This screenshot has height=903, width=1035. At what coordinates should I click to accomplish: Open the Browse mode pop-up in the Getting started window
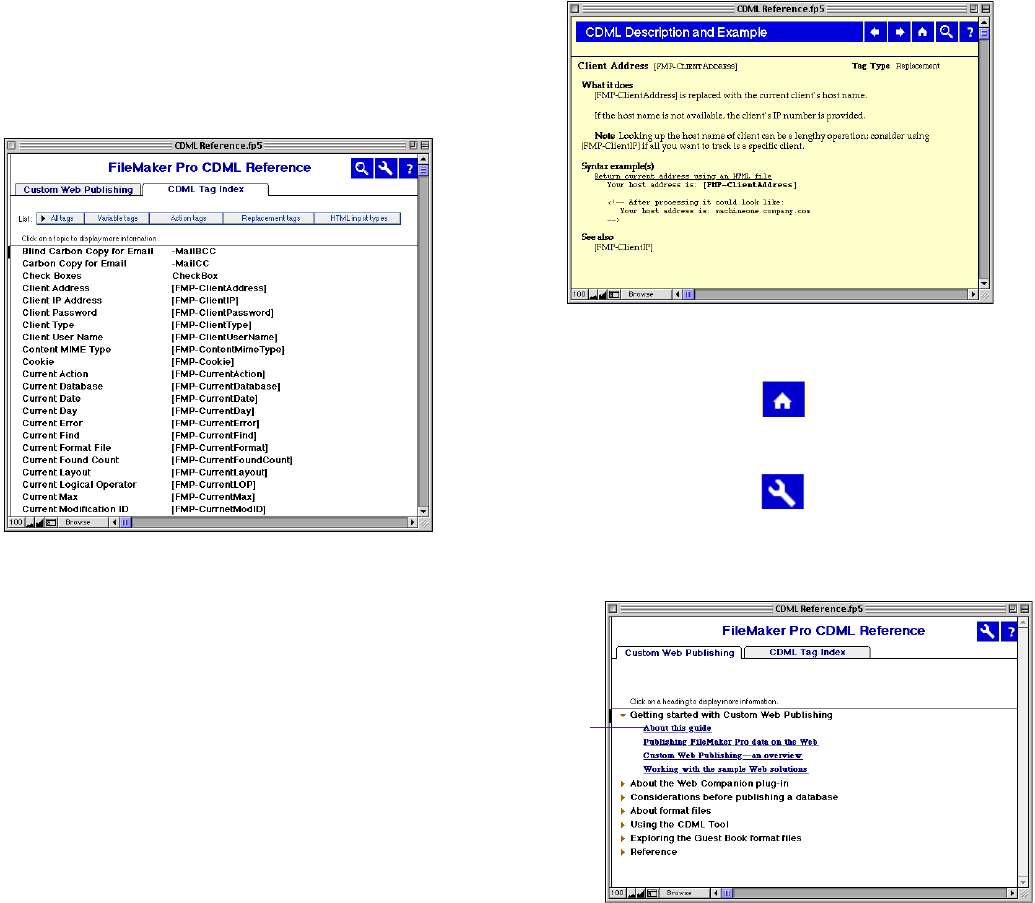pyautogui.click(x=684, y=892)
